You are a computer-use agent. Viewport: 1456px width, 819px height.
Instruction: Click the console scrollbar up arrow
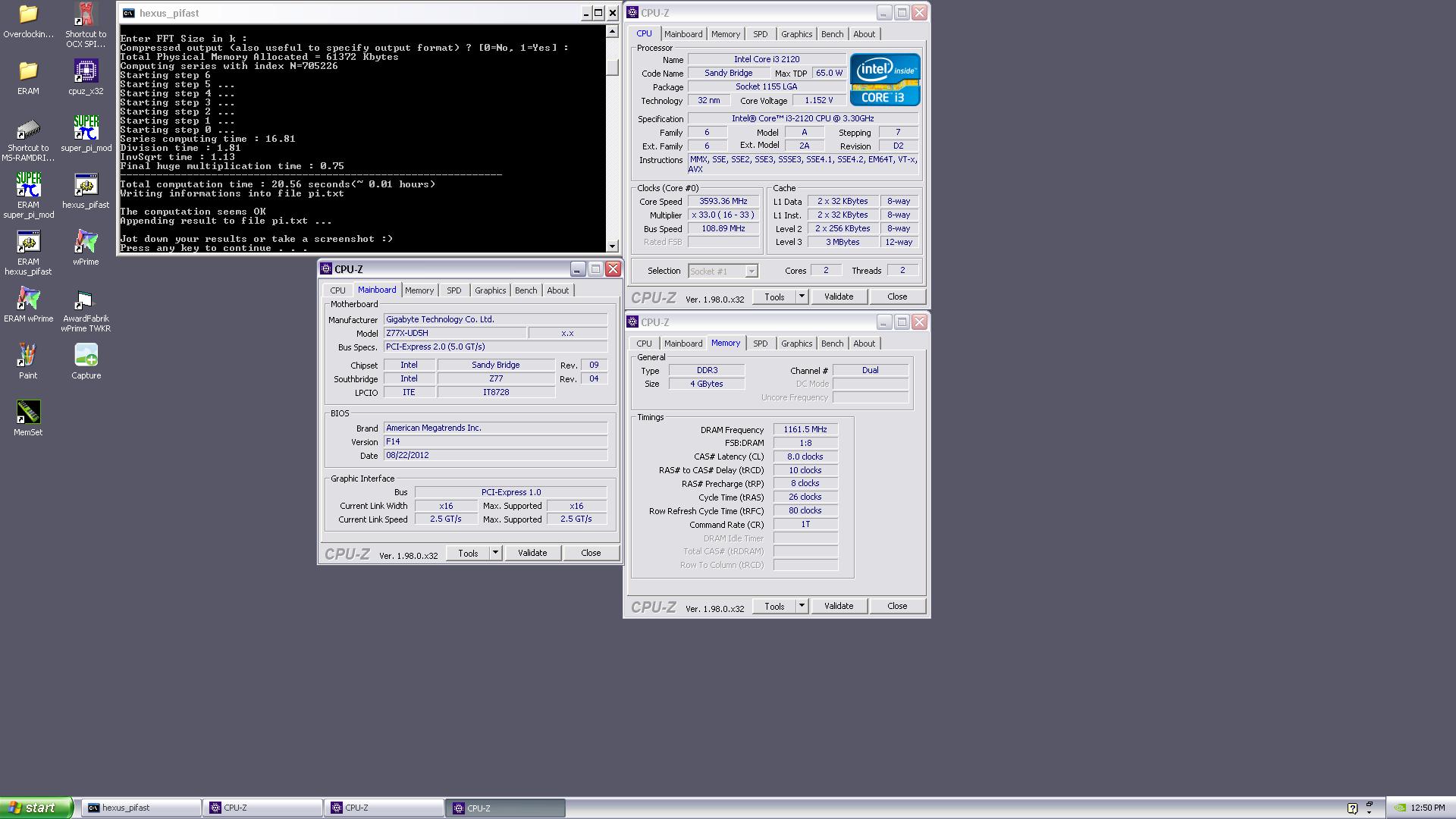click(612, 32)
